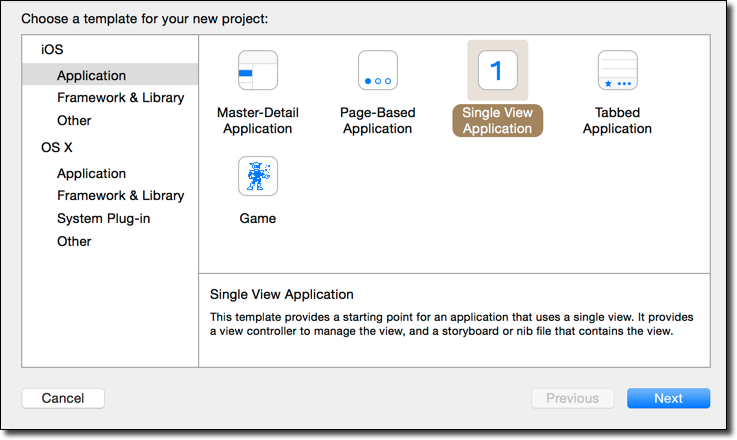Click the Tabbed Application label
737x440 pixels.
(x=618, y=120)
